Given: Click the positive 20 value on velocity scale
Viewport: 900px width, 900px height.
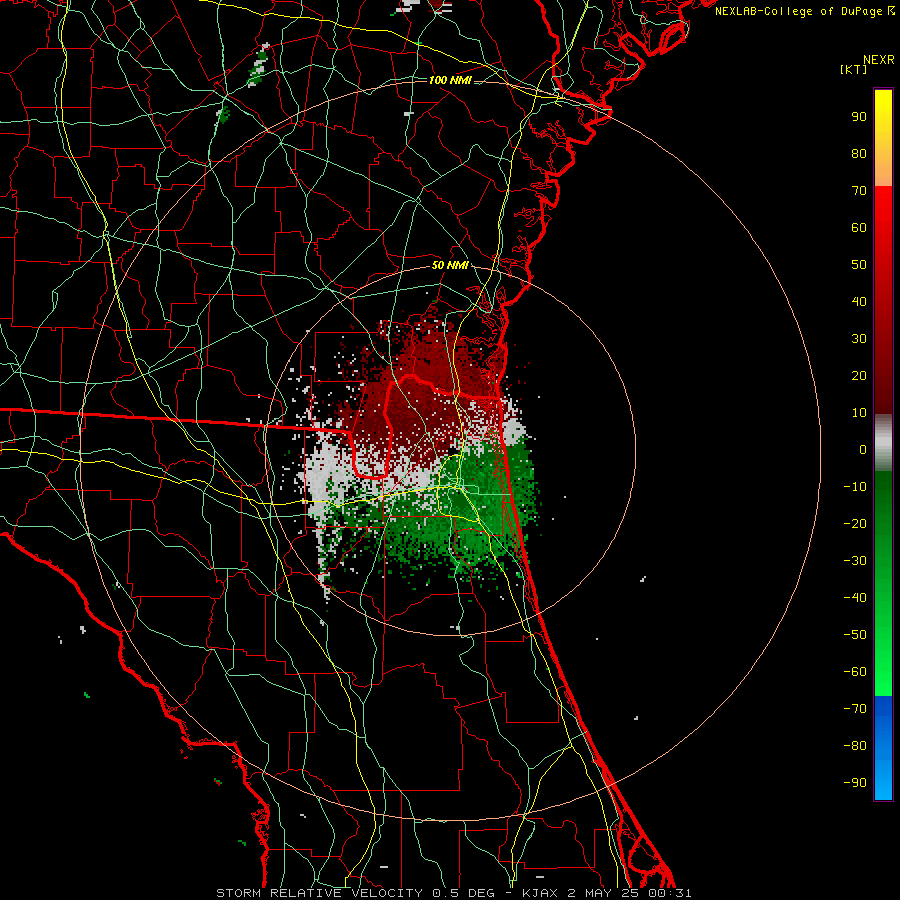Looking at the screenshot, I should pyautogui.click(x=859, y=375).
